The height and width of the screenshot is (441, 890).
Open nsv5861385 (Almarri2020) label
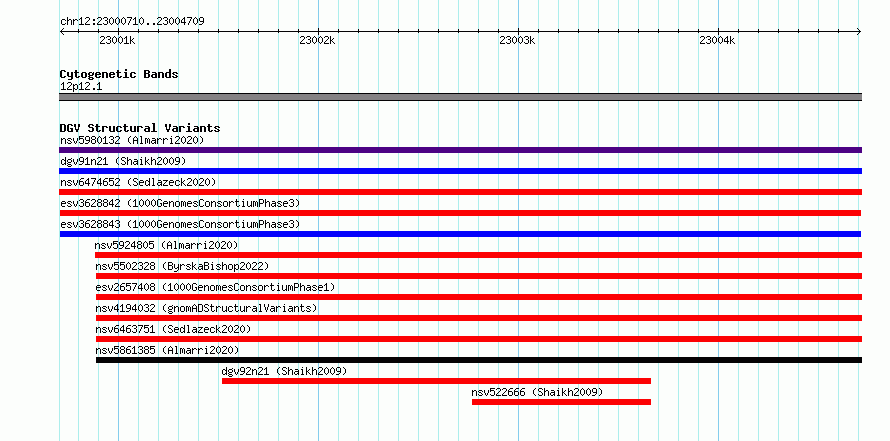(167, 350)
